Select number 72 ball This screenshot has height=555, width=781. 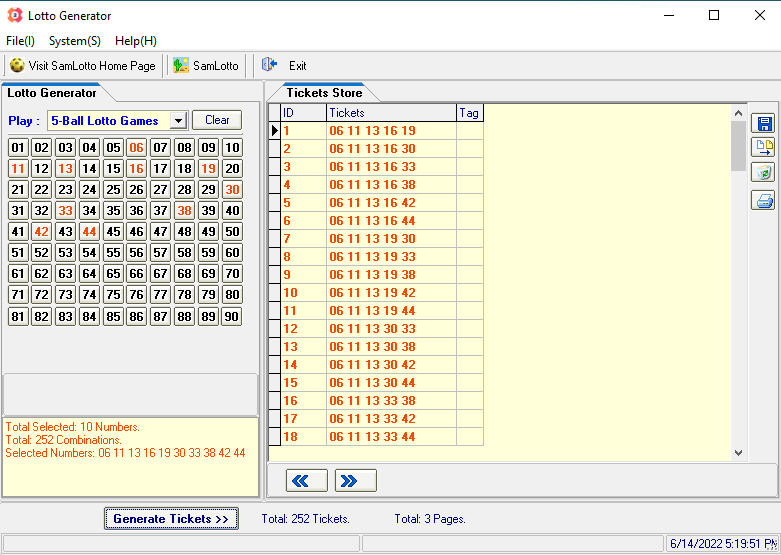(x=41, y=294)
